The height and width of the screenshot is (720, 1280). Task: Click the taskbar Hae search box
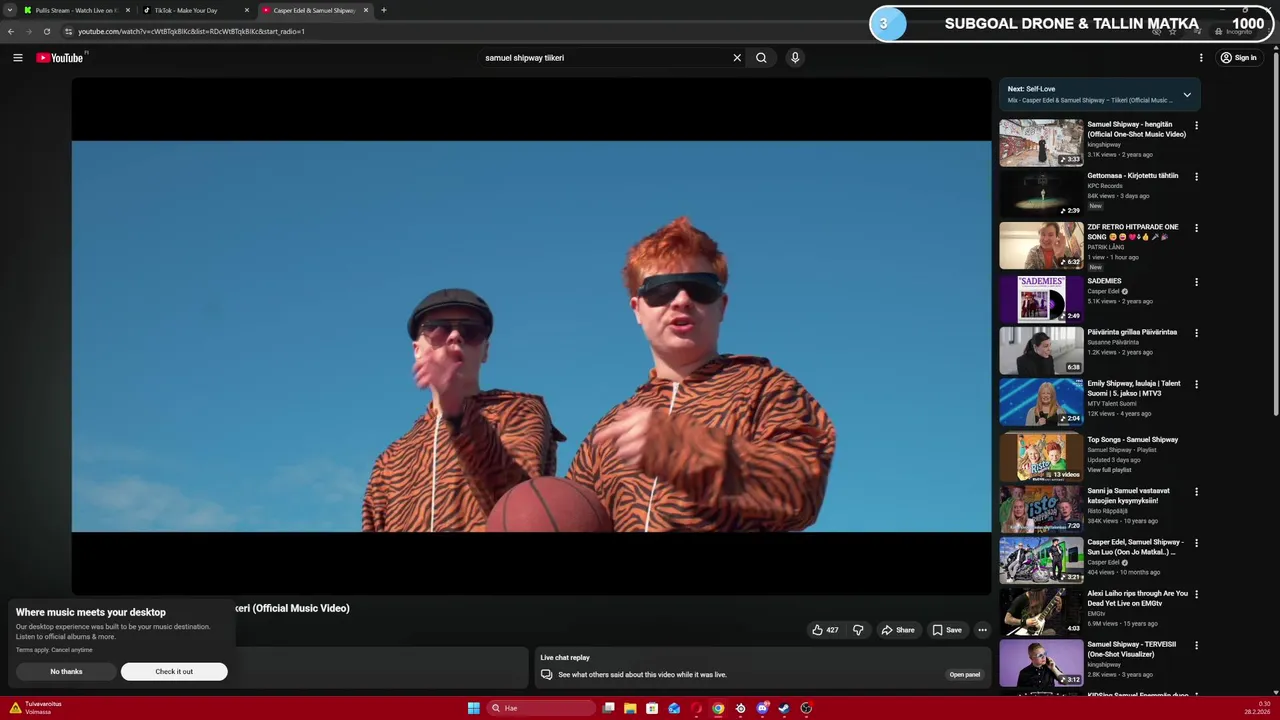click(541, 708)
